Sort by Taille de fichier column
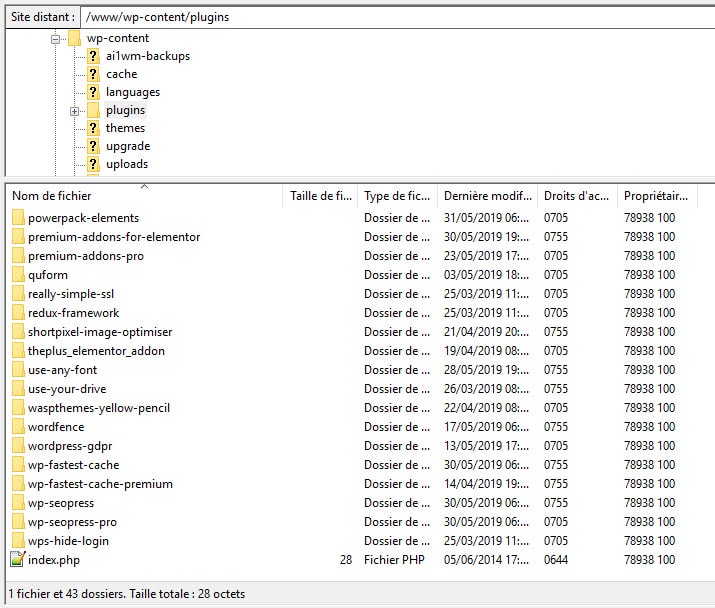Image resolution: width=715 pixels, height=608 pixels. pyautogui.click(x=321, y=196)
